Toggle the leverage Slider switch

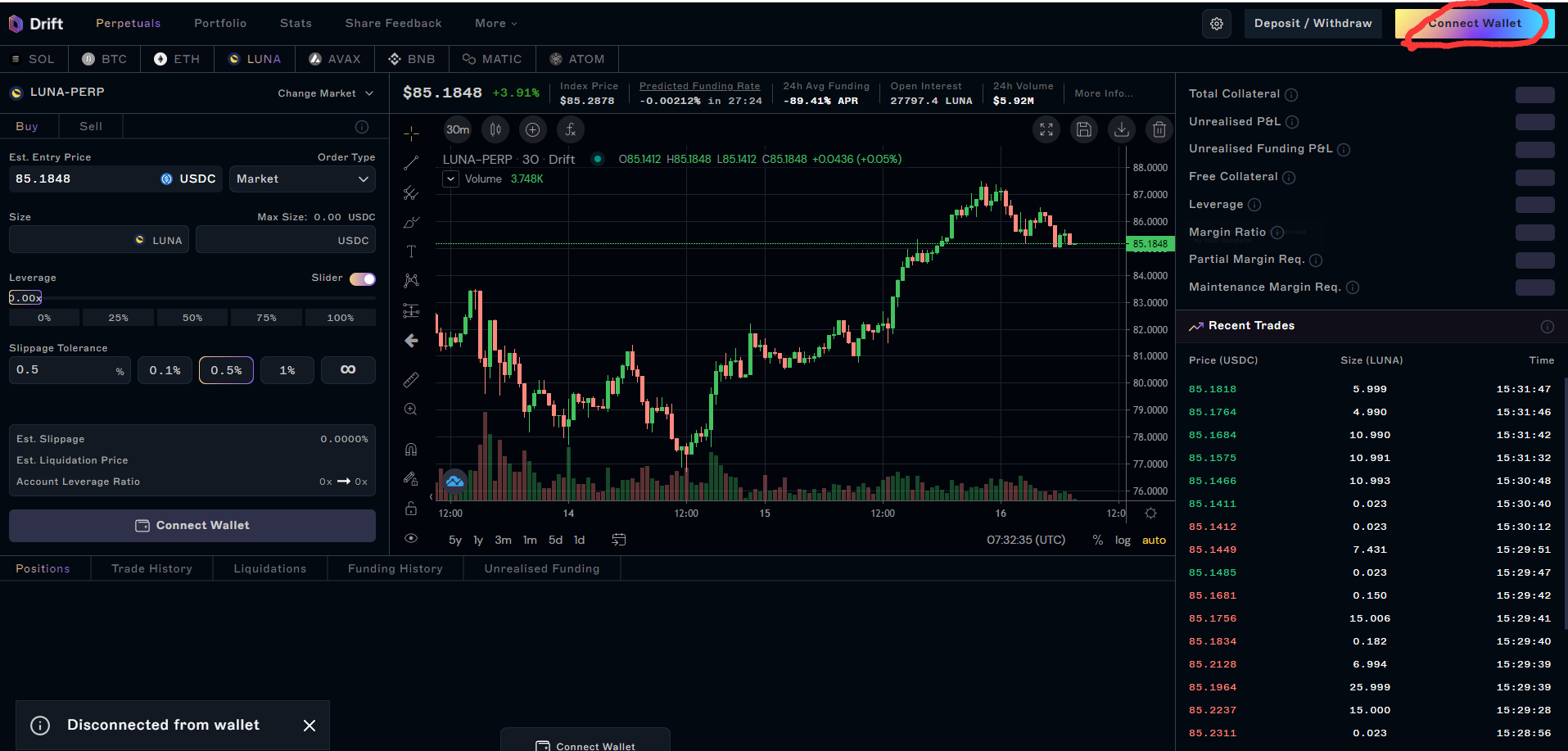point(362,279)
